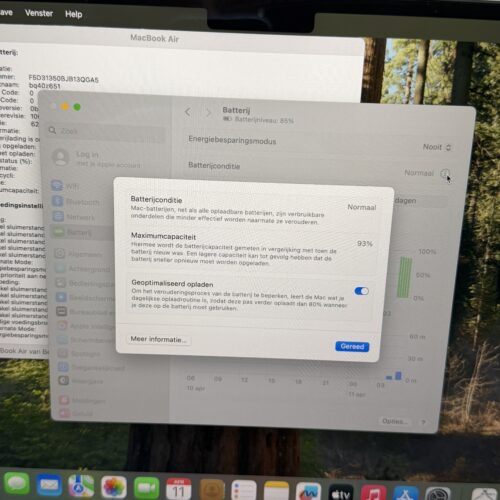Click the Maximumcapaciteit heading in the dialog

[163, 236]
